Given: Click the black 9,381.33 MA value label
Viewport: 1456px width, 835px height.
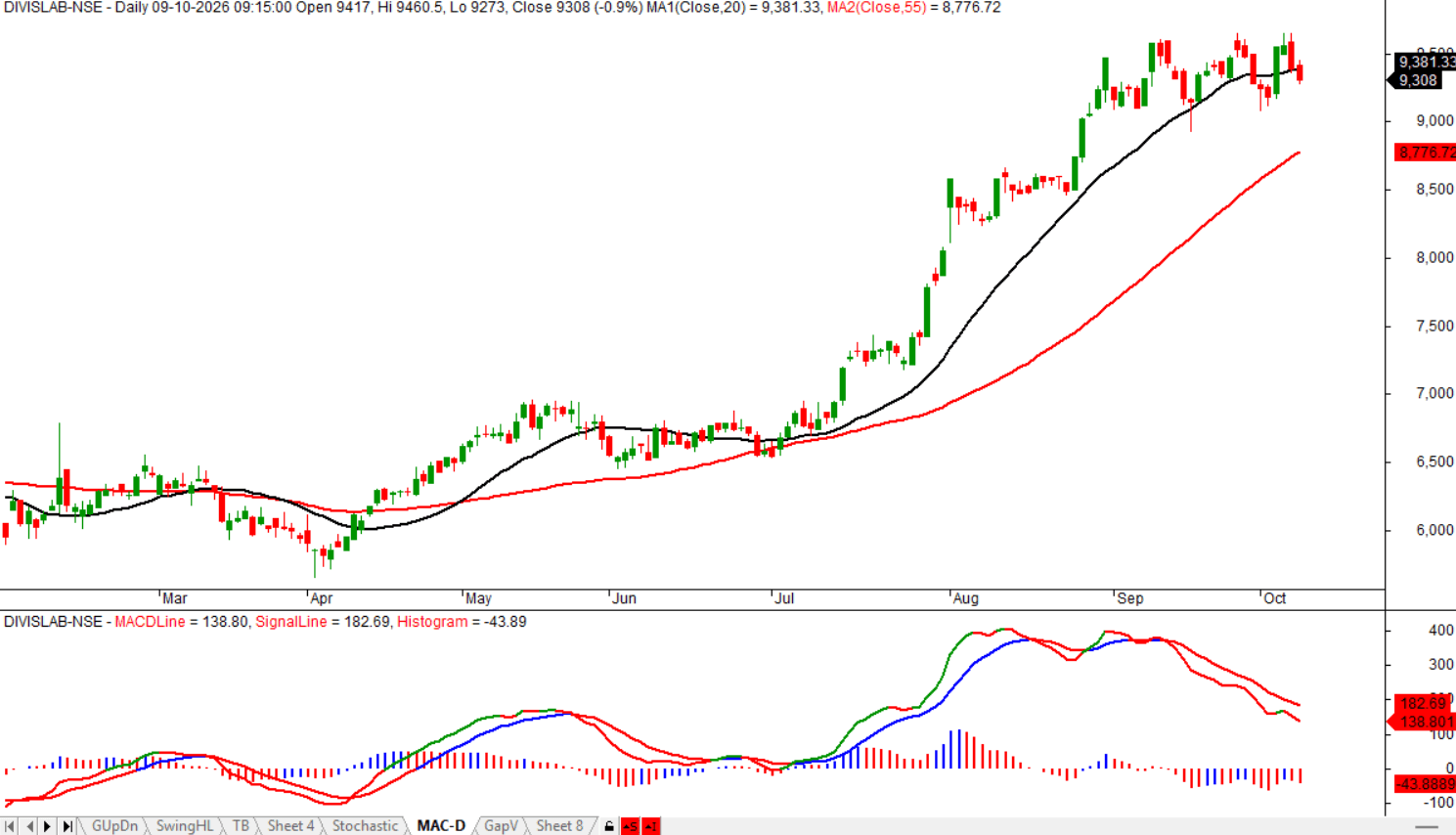Looking at the screenshot, I should pos(1426,63).
